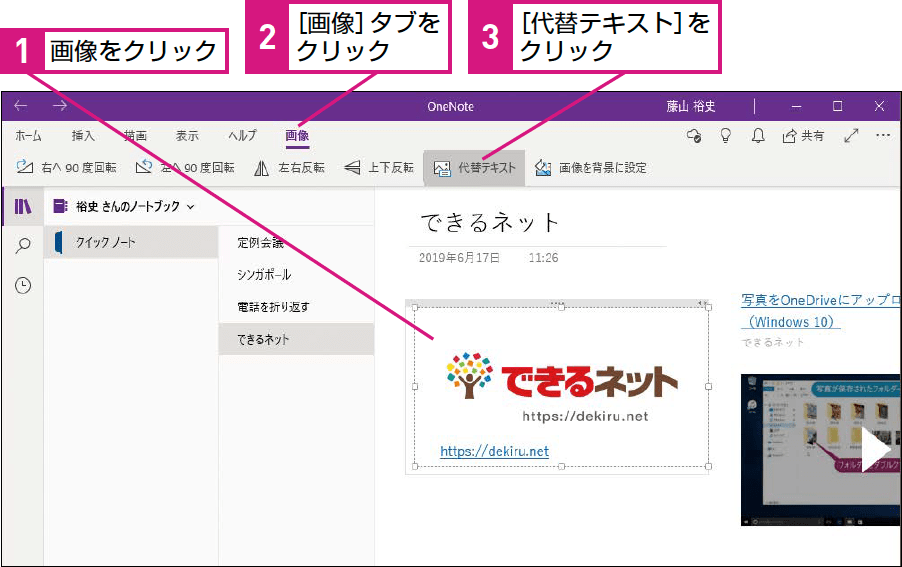Select the クイック ノート section
The height and width of the screenshot is (567, 902).
[131, 242]
